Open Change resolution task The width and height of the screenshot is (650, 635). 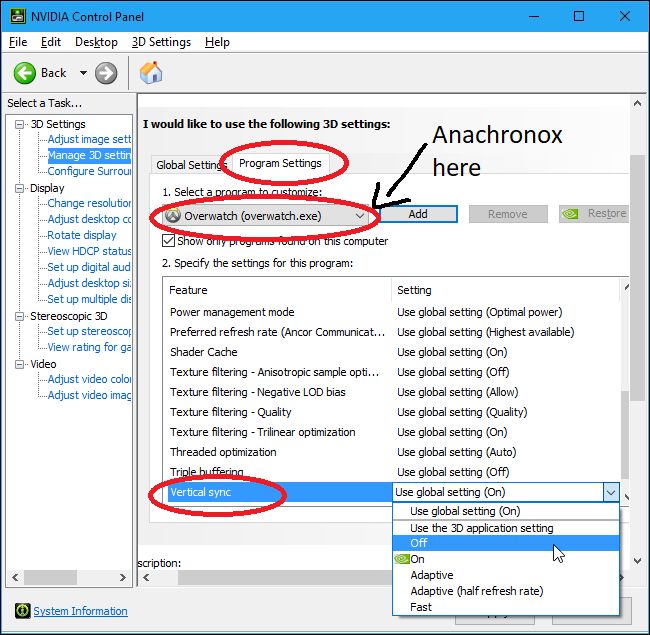[89, 203]
